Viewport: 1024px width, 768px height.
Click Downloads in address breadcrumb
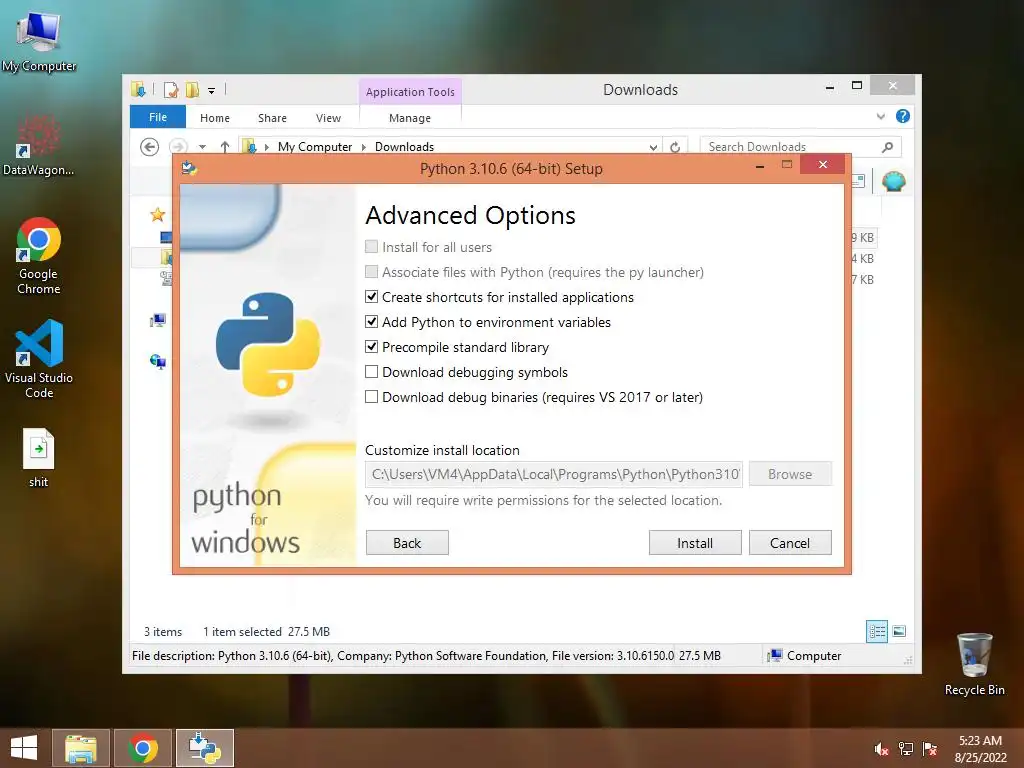coord(404,147)
